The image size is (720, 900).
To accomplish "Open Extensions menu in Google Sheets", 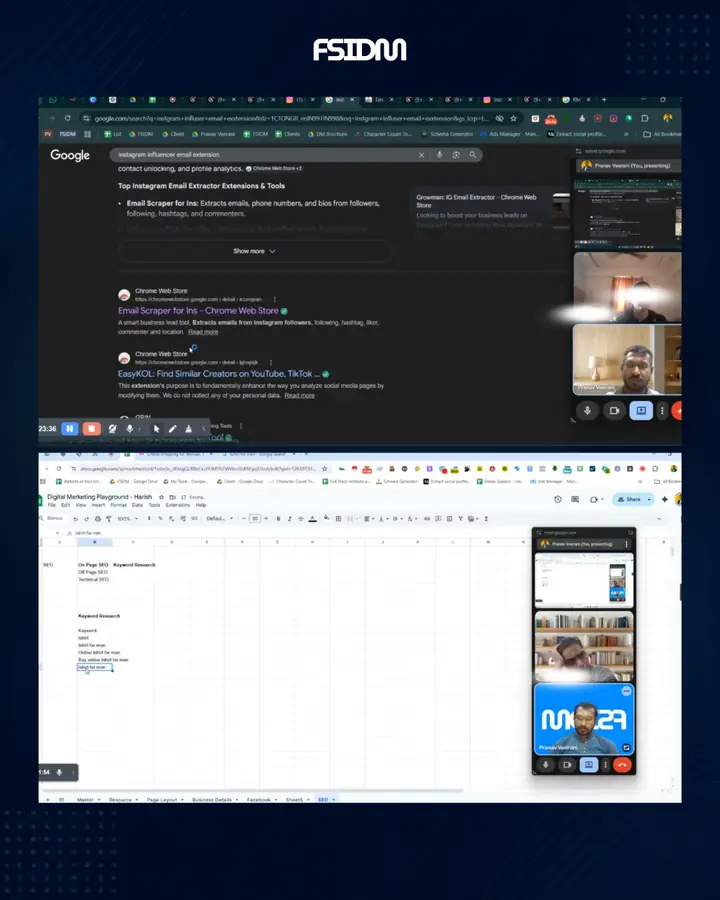I will (x=178, y=505).
